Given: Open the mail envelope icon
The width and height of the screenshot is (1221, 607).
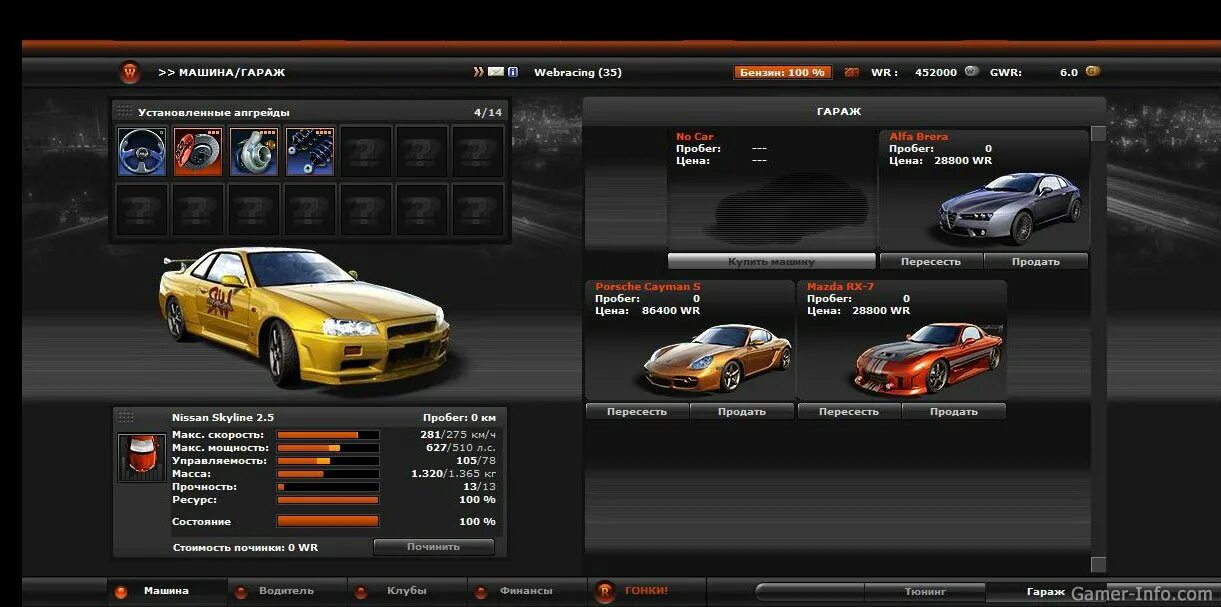Looking at the screenshot, I should click(496, 72).
